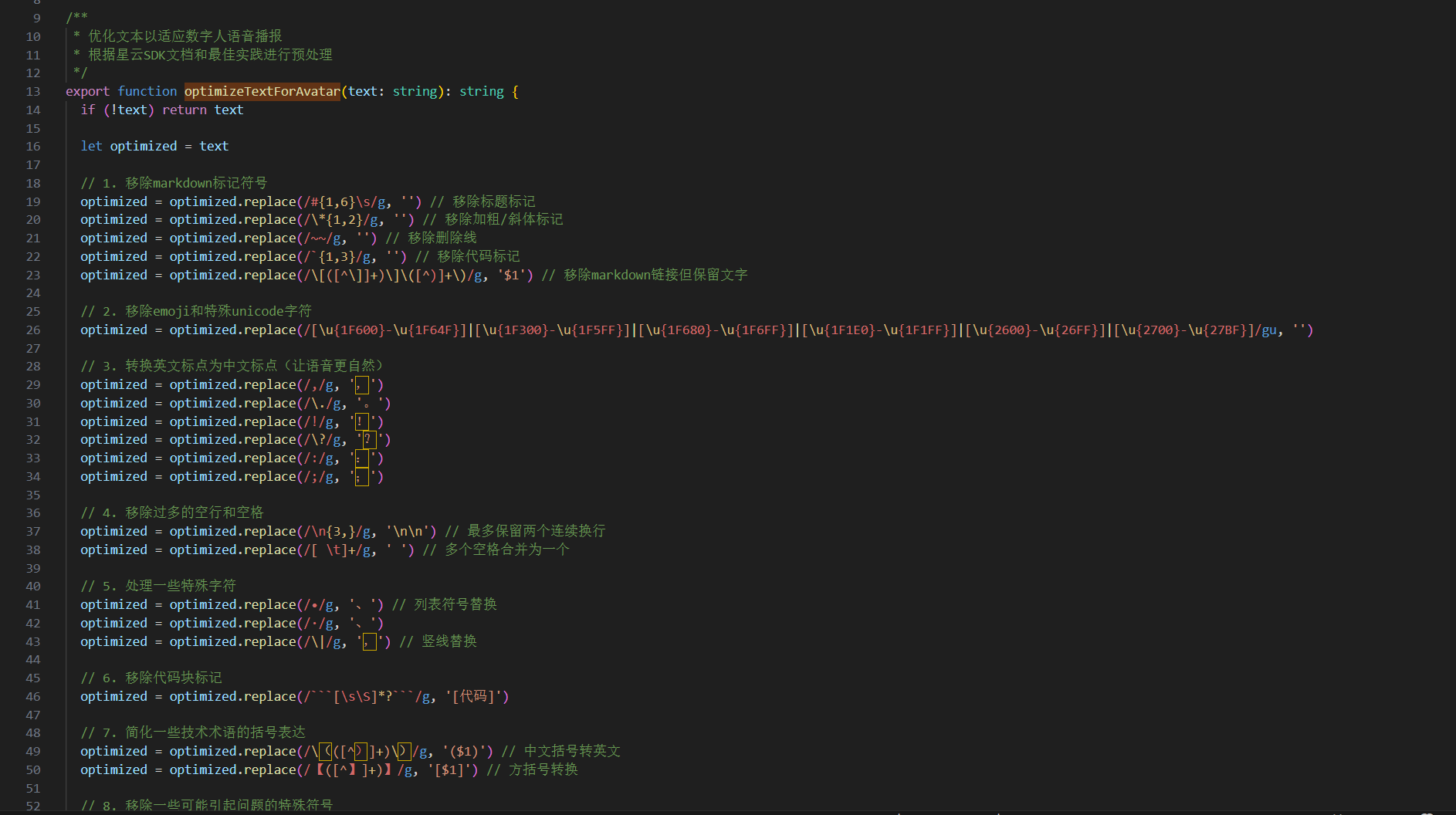This screenshot has height=815, width=1456.
Task: Click the comment 移除加粗/斜体标记
Action: click(x=493, y=219)
